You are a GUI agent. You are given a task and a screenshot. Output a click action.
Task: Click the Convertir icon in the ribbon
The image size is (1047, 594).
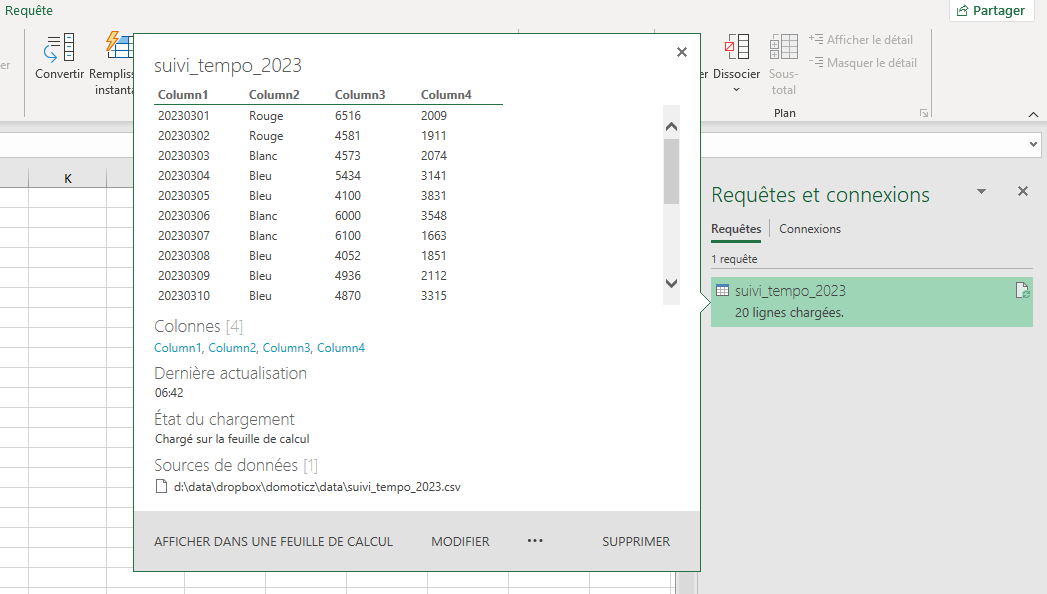tap(59, 47)
